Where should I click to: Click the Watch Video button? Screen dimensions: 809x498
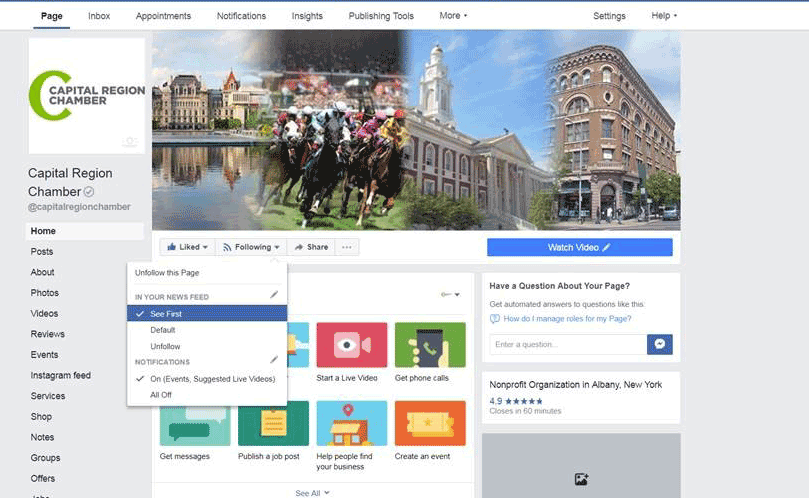pos(579,247)
